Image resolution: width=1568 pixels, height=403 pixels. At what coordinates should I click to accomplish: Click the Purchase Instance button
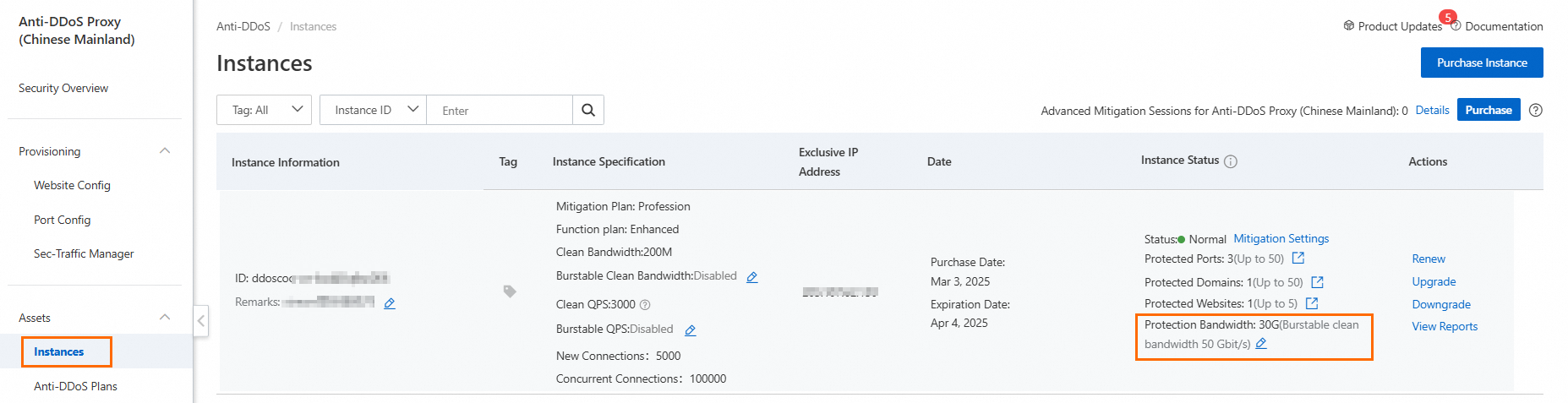(1482, 63)
